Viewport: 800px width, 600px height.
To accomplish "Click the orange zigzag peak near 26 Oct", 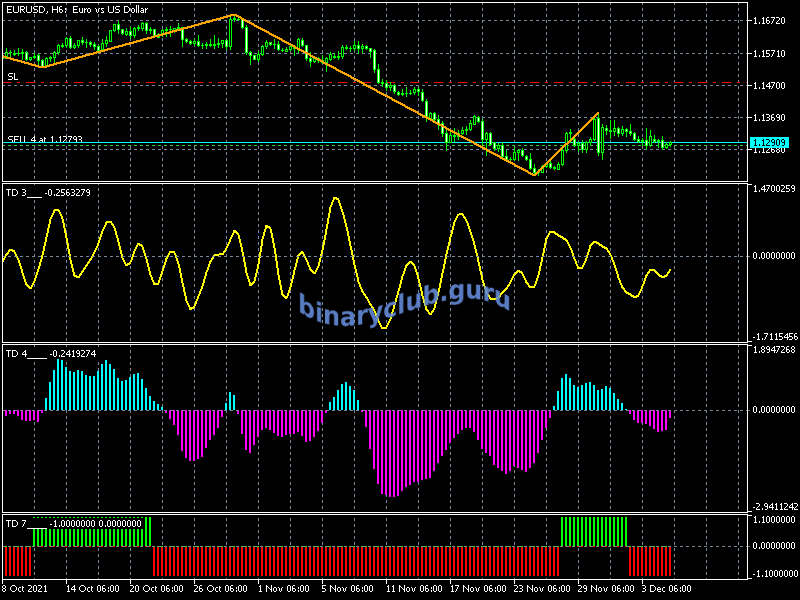I will point(235,15).
